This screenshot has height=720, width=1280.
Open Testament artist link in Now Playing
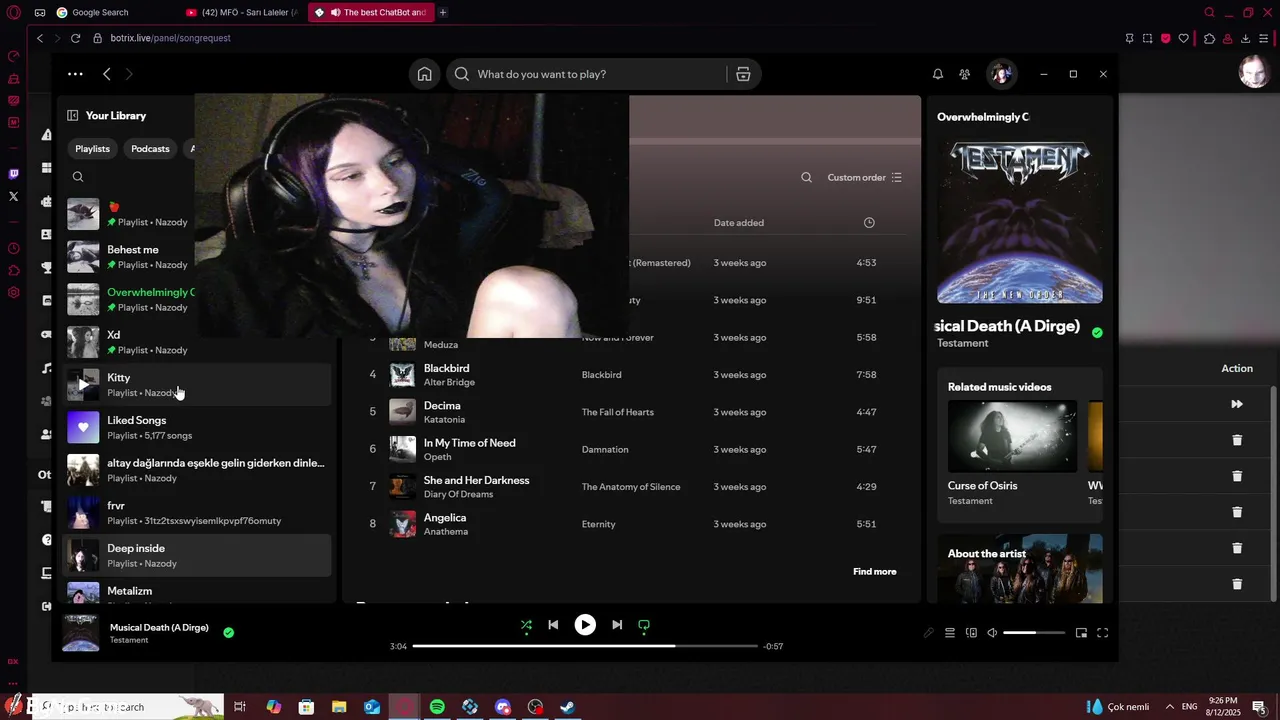(x=962, y=343)
